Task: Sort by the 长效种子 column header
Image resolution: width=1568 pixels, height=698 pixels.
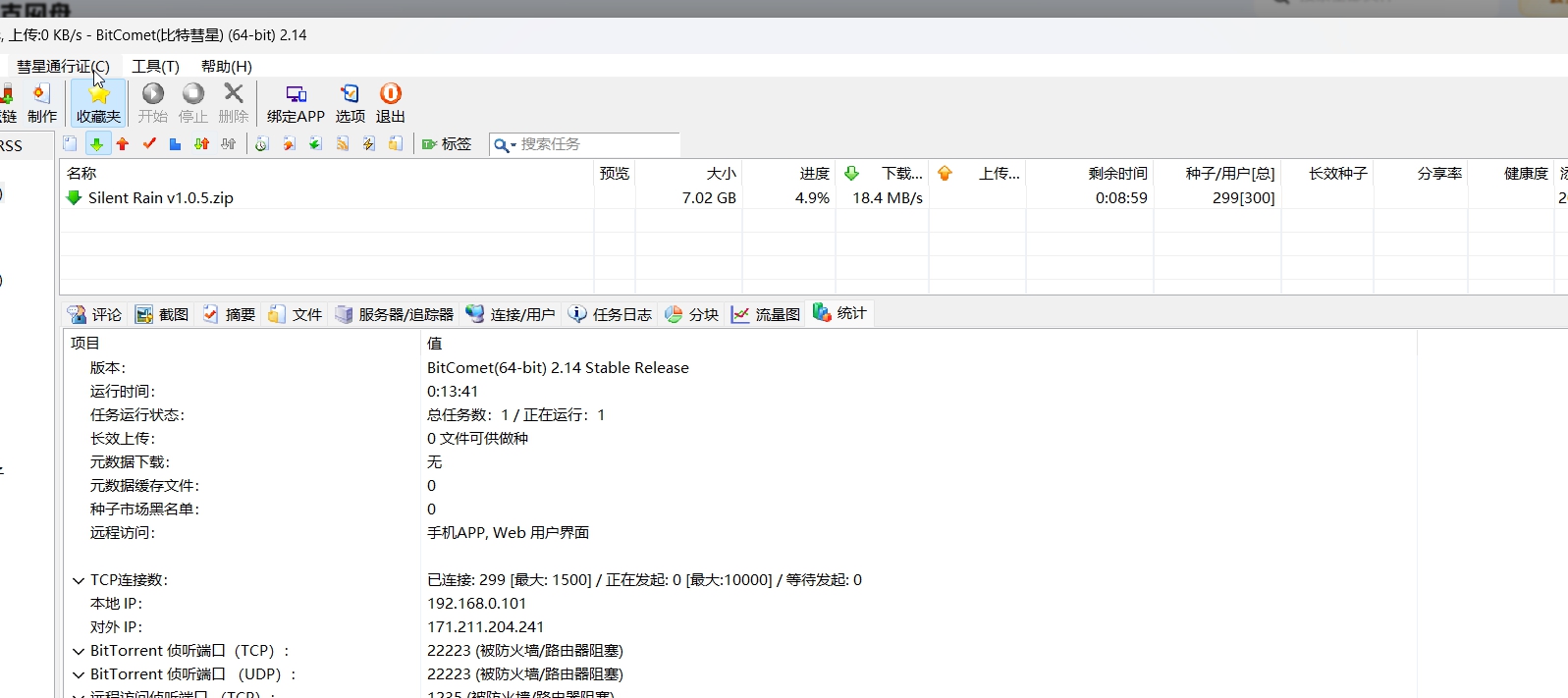Action: 1327,173
